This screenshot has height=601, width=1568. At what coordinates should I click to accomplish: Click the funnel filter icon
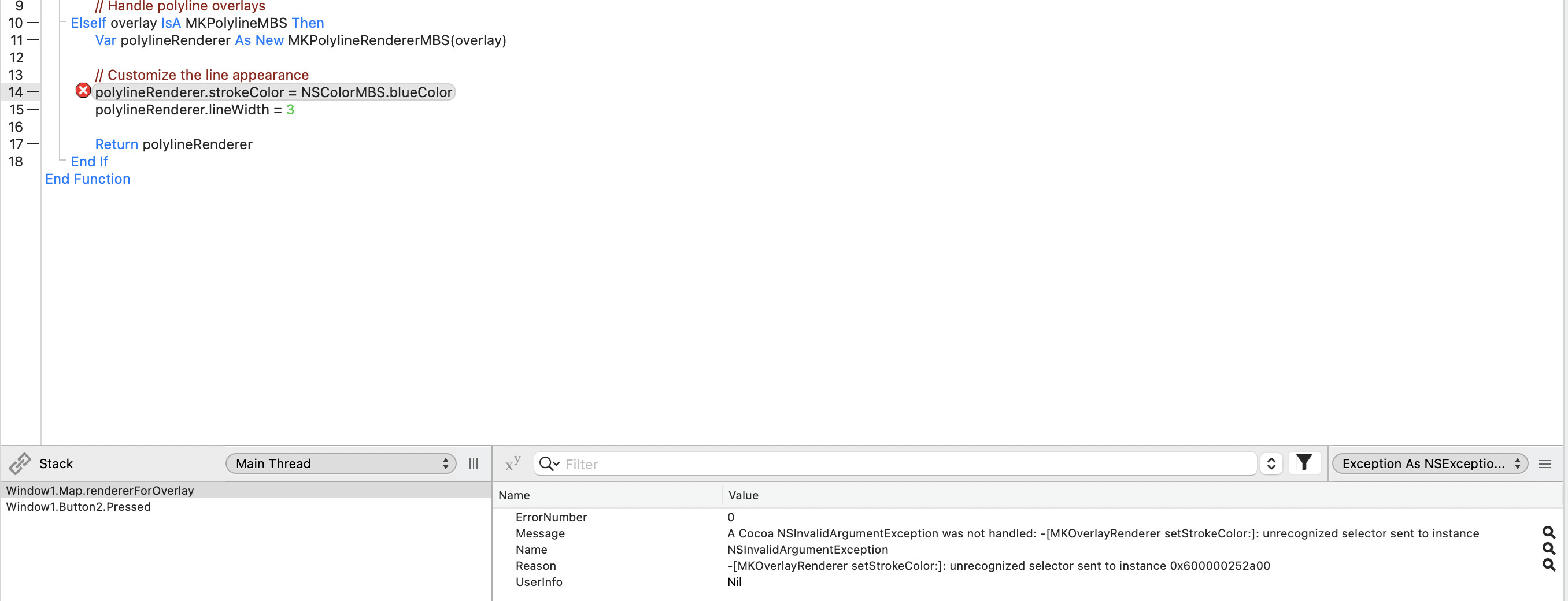point(1304,463)
